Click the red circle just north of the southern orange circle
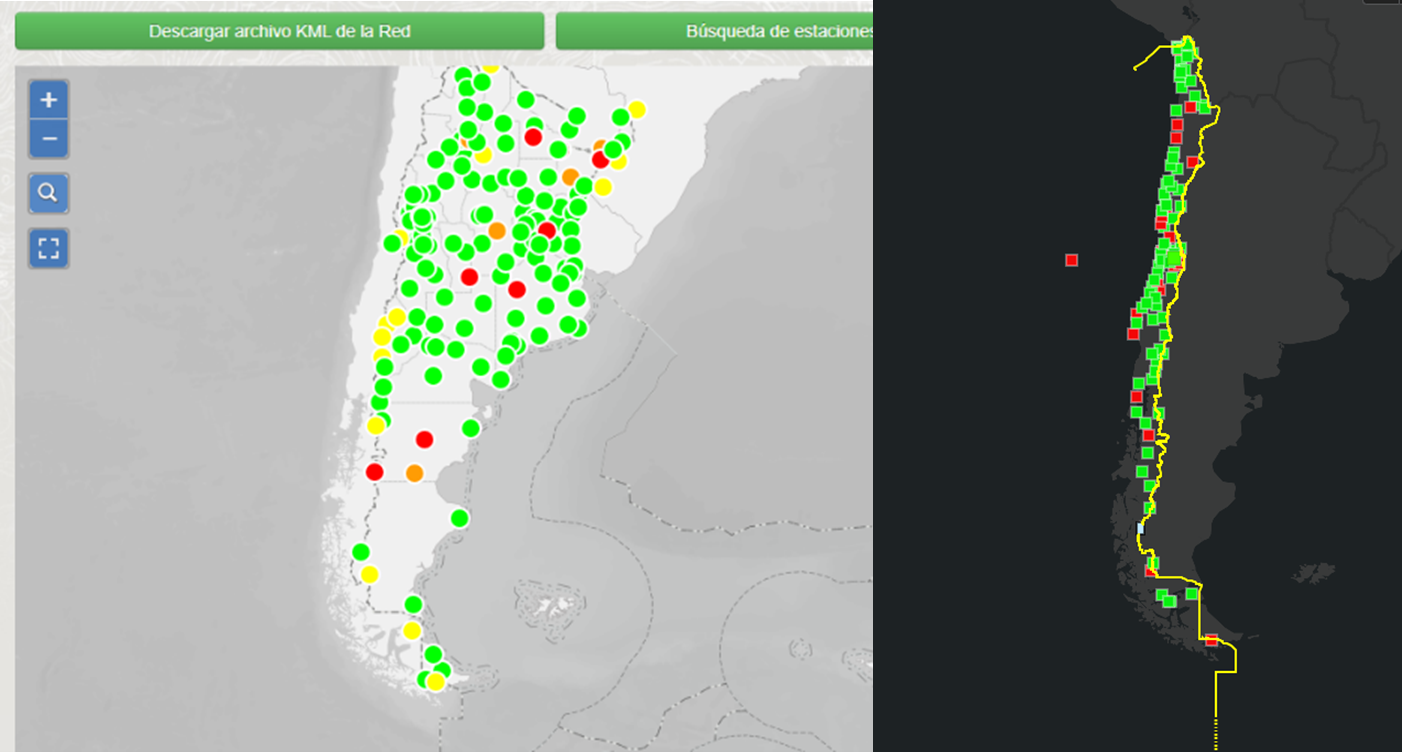Screen dimensions: 1402x752 point(424,439)
